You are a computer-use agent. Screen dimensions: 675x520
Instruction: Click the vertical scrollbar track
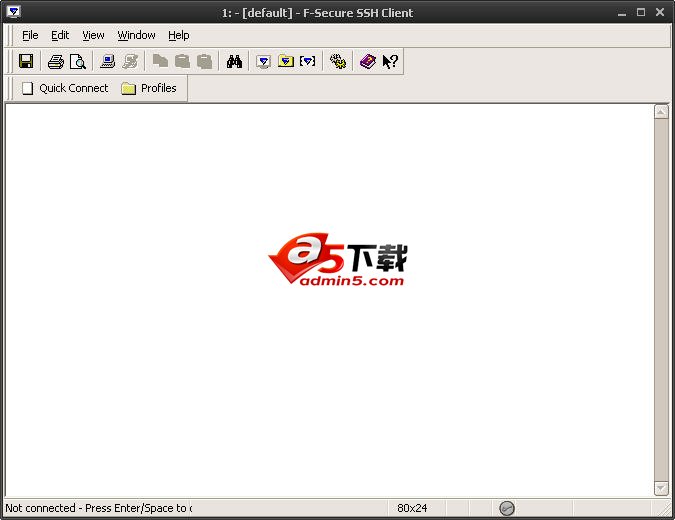(x=661, y=300)
